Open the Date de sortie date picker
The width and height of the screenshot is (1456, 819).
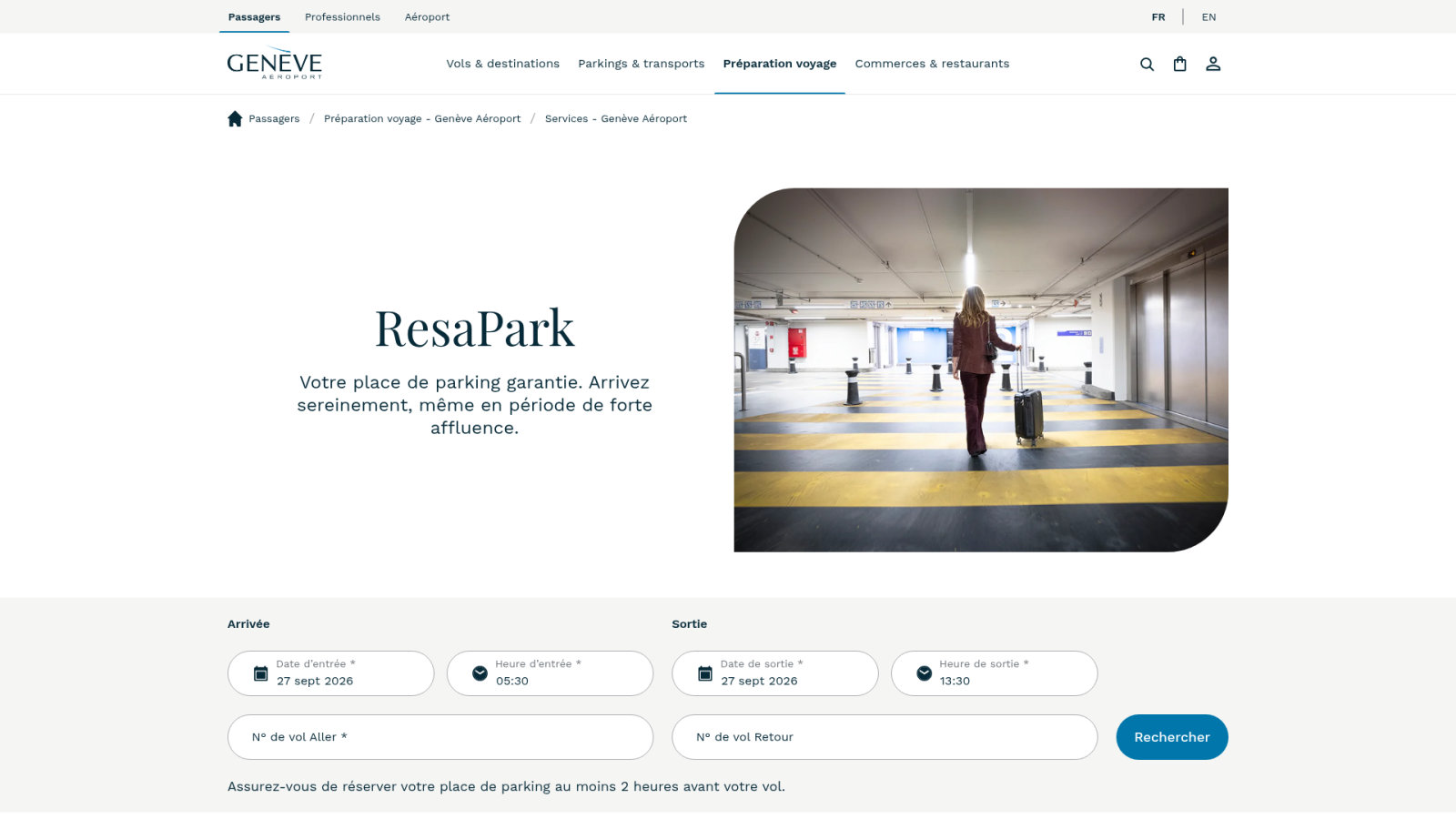[x=775, y=673]
